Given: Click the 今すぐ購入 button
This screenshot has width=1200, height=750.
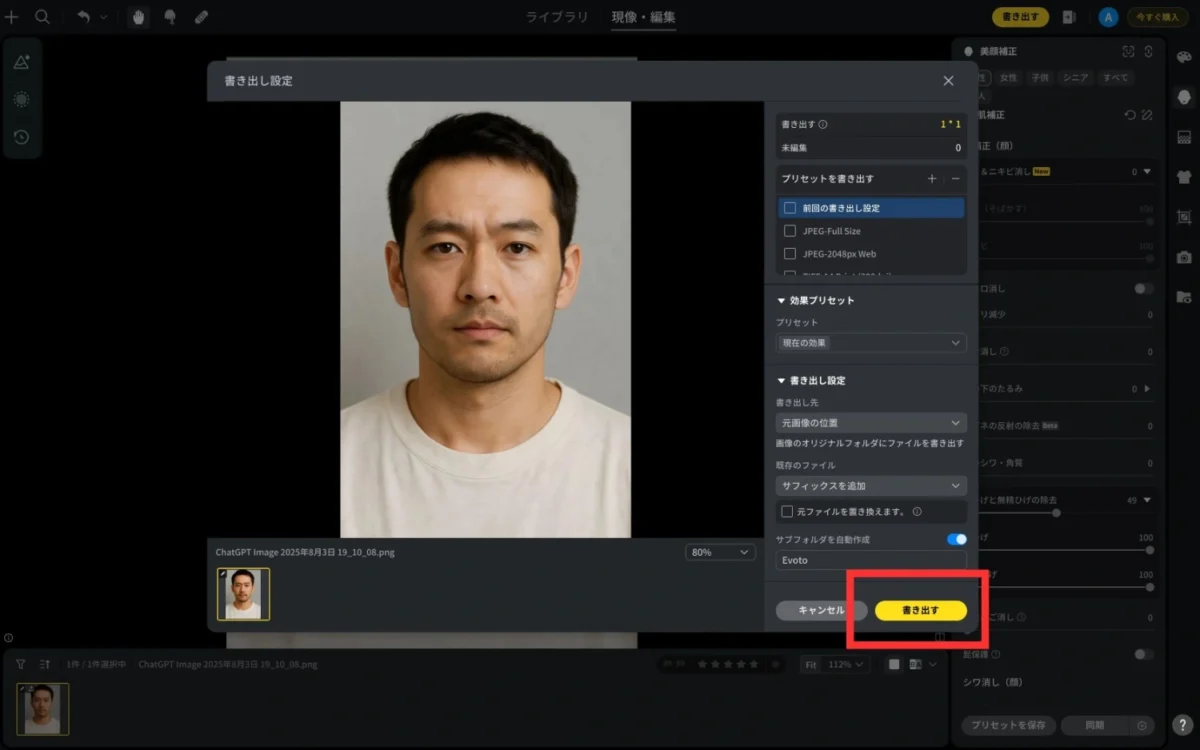Looking at the screenshot, I should 1158,17.
